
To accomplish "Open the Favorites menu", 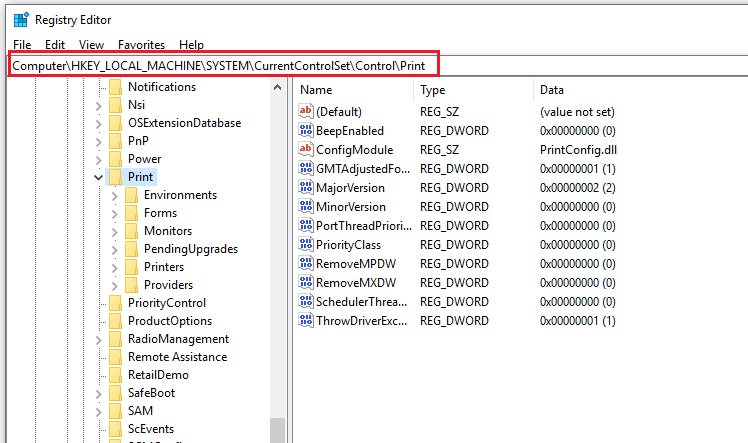I will pyautogui.click(x=141, y=45).
